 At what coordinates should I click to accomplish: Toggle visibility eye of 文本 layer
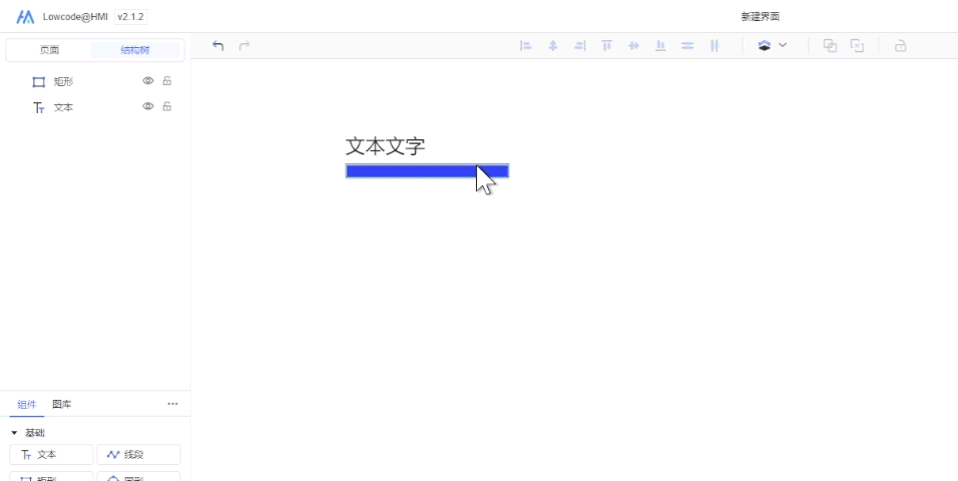148,106
